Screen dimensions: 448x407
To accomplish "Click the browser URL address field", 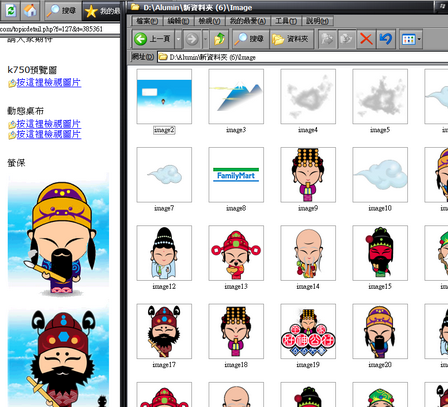I will point(59,29).
